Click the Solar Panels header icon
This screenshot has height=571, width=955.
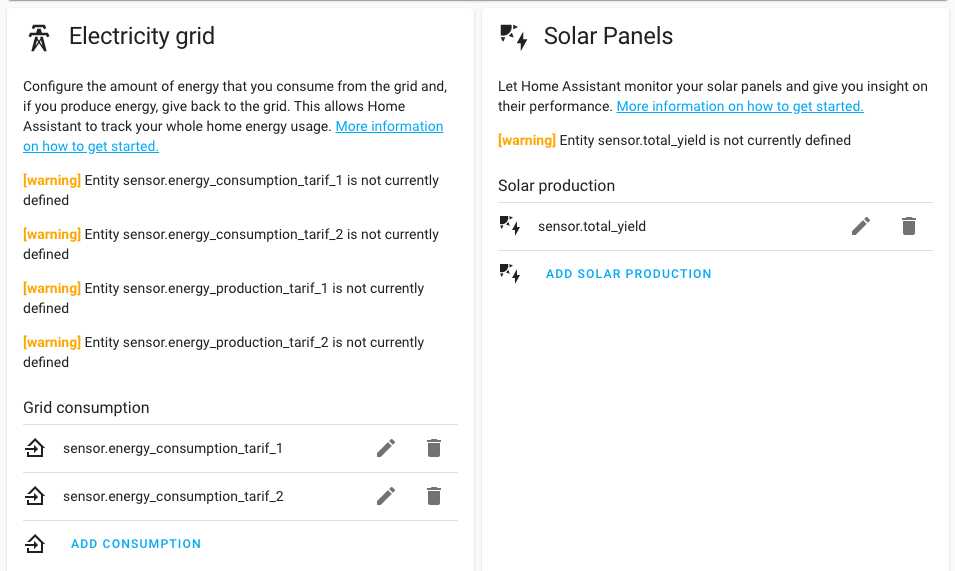[514, 38]
